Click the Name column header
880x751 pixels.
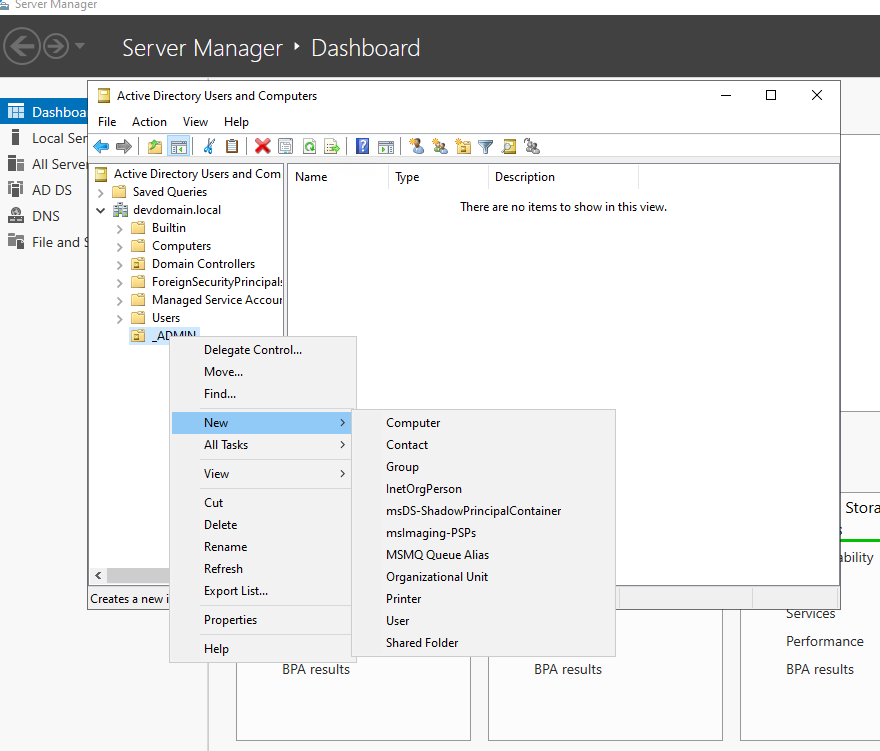point(338,177)
